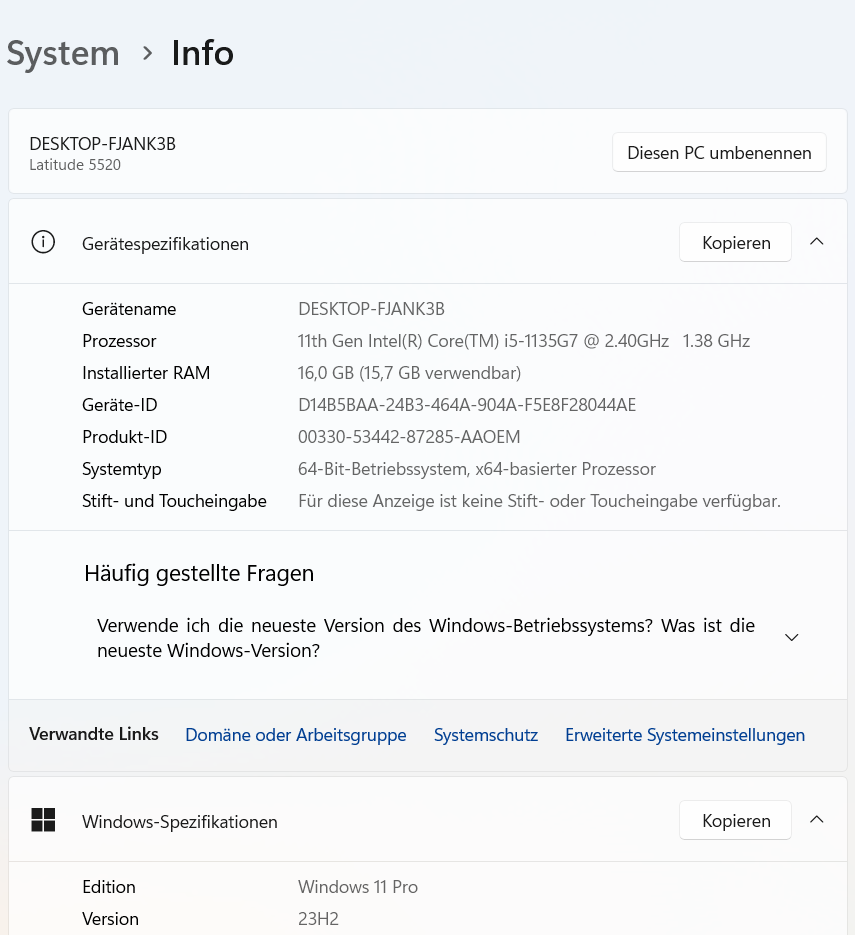Screen dimensions: 855x935
Task: Select the installed RAM value 16,0 GB
Action: pyautogui.click(x=410, y=373)
